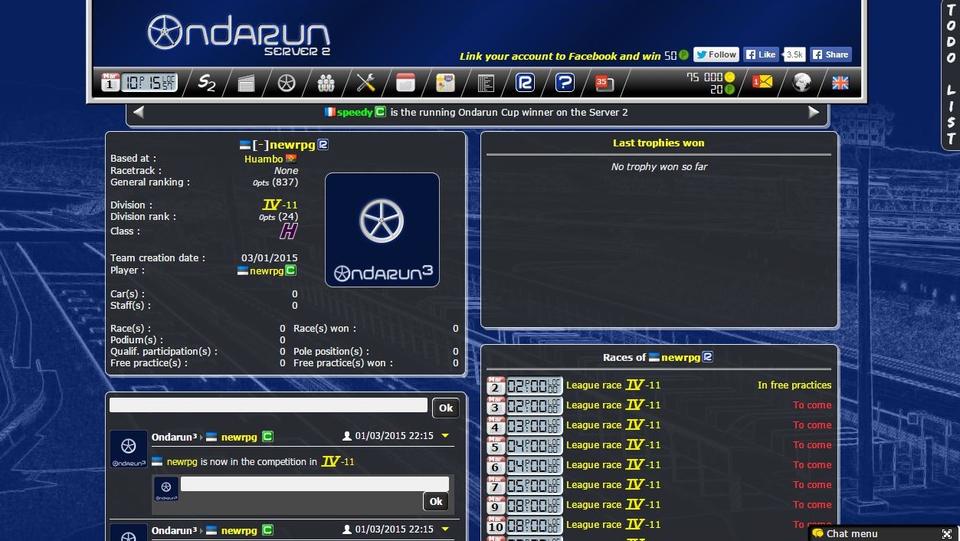The height and width of the screenshot is (541, 960).
Task: Open League race IV-11 on March 9
Action: pos(613,504)
